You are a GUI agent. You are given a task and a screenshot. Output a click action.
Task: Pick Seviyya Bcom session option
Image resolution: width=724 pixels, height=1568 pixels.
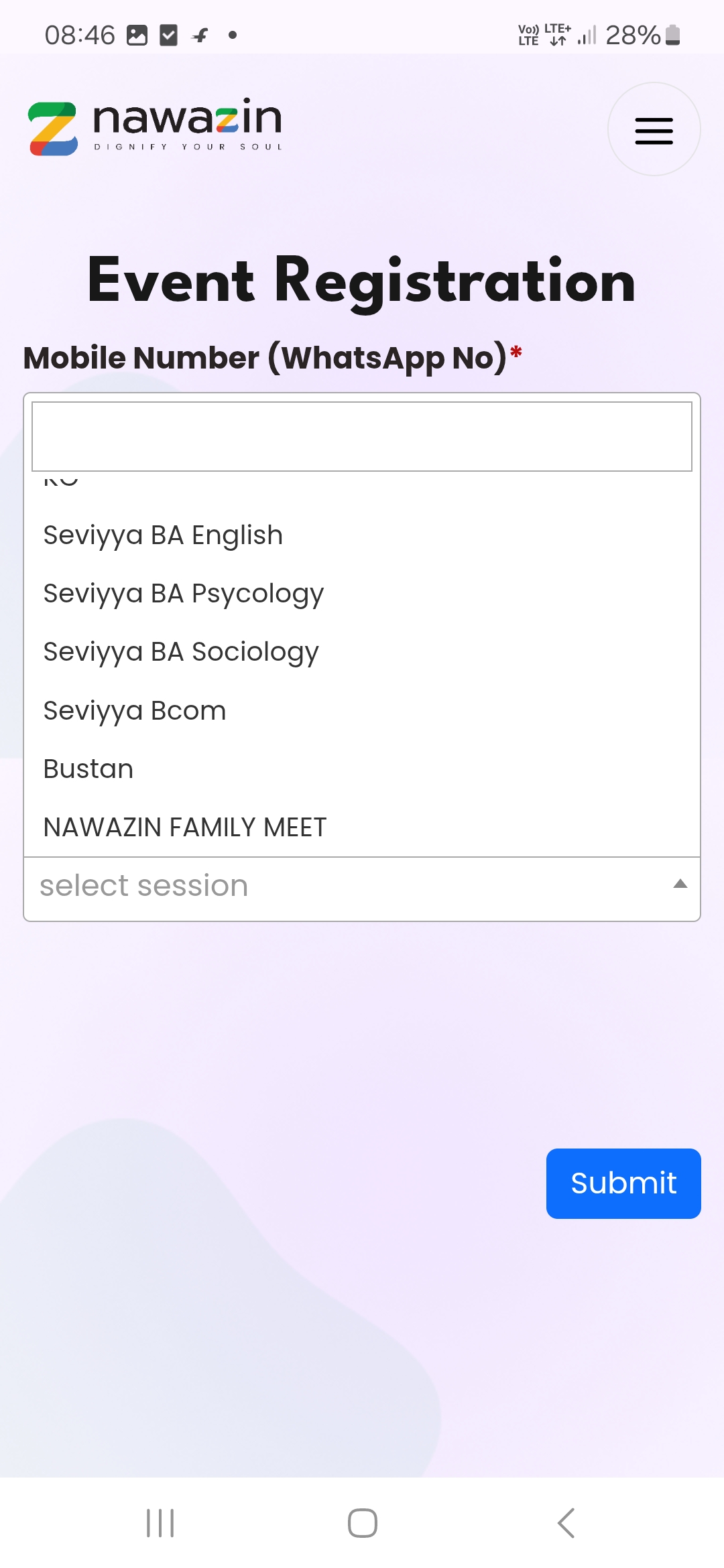(135, 711)
